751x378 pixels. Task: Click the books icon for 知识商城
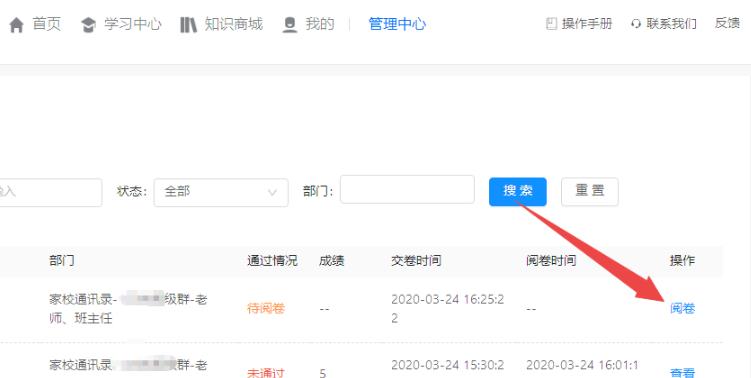coord(188,24)
